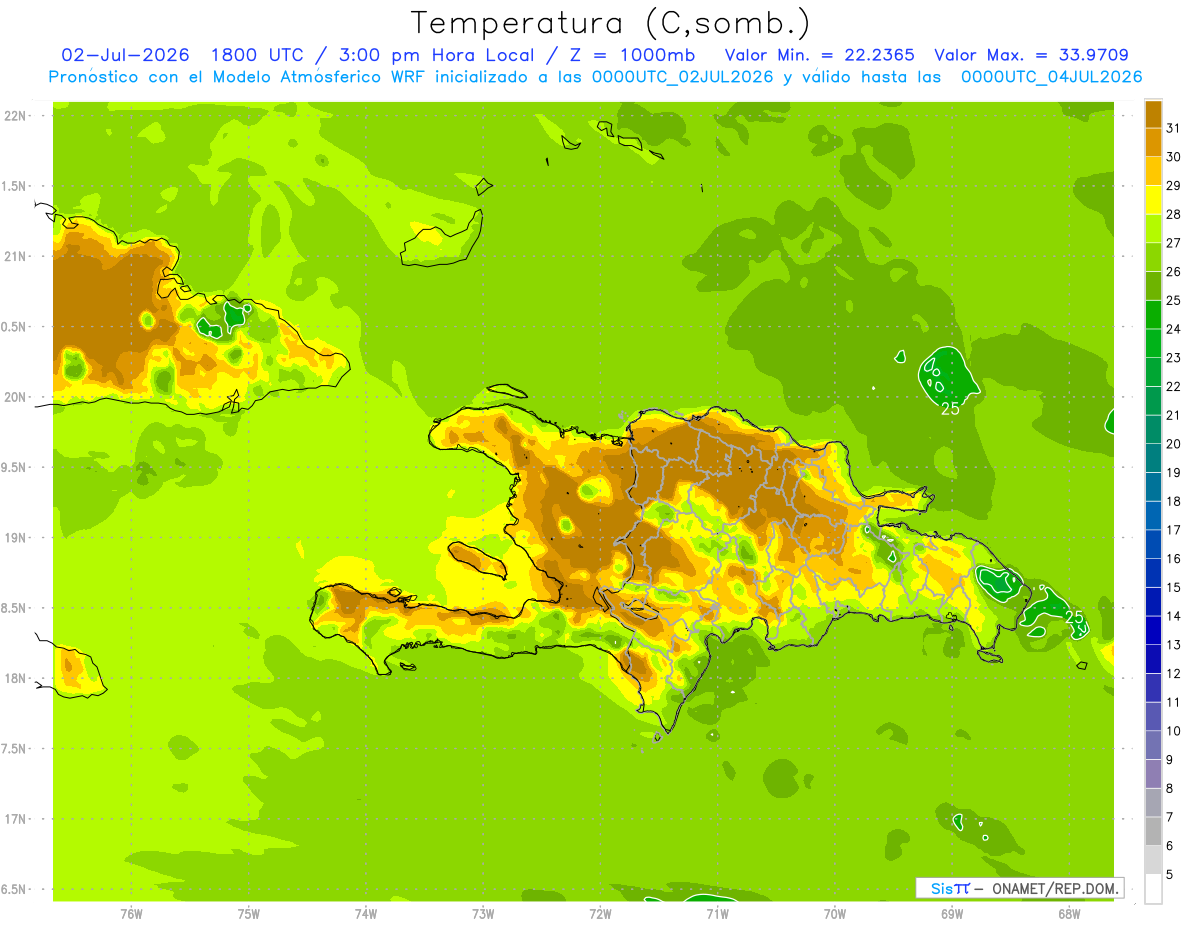Click the white legend swatch below 5
Screen dimensions: 1200x927
click(1153, 889)
